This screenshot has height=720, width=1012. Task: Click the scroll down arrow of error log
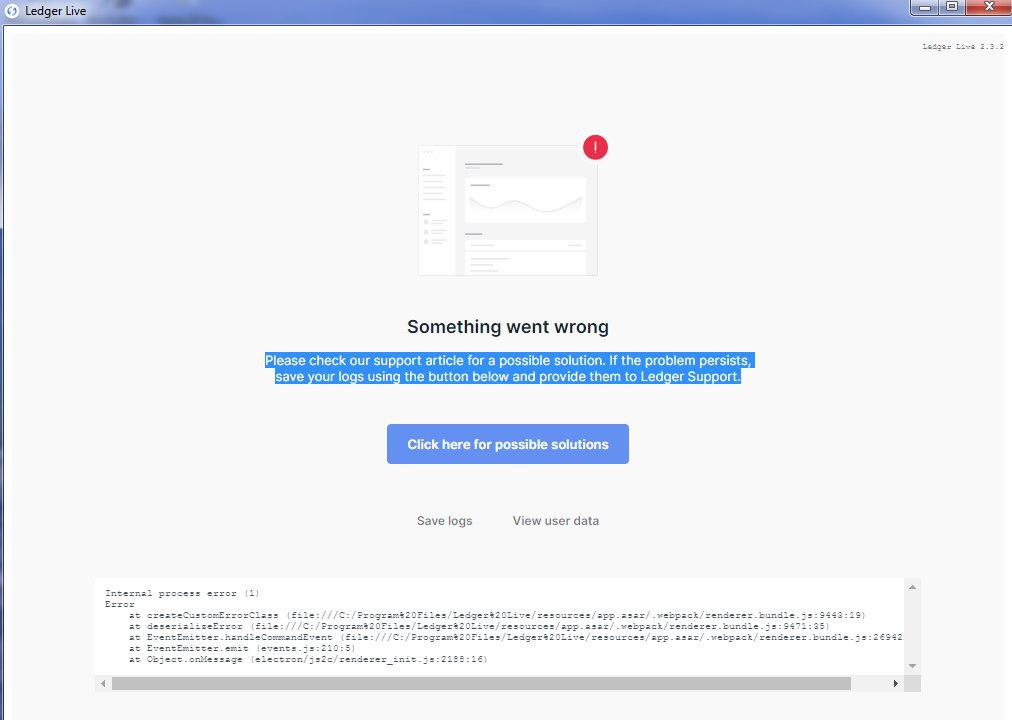pos(912,666)
